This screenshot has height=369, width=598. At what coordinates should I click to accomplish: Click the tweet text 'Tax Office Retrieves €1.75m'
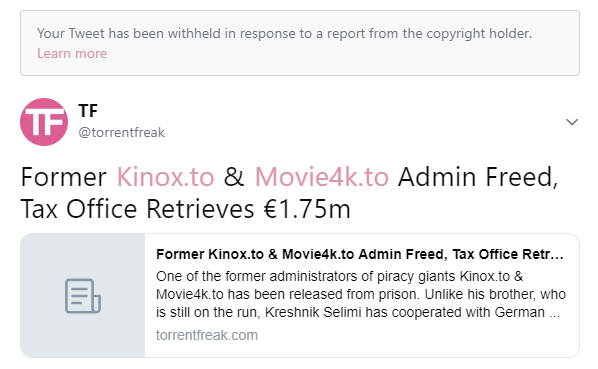(x=185, y=209)
